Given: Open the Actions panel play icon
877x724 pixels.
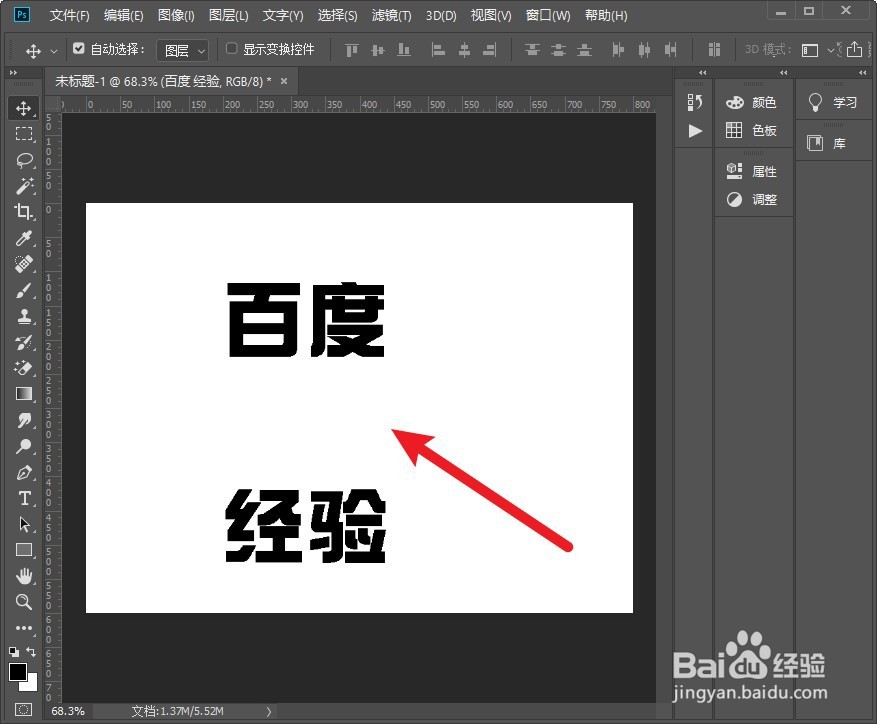Looking at the screenshot, I should pyautogui.click(x=695, y=131).
